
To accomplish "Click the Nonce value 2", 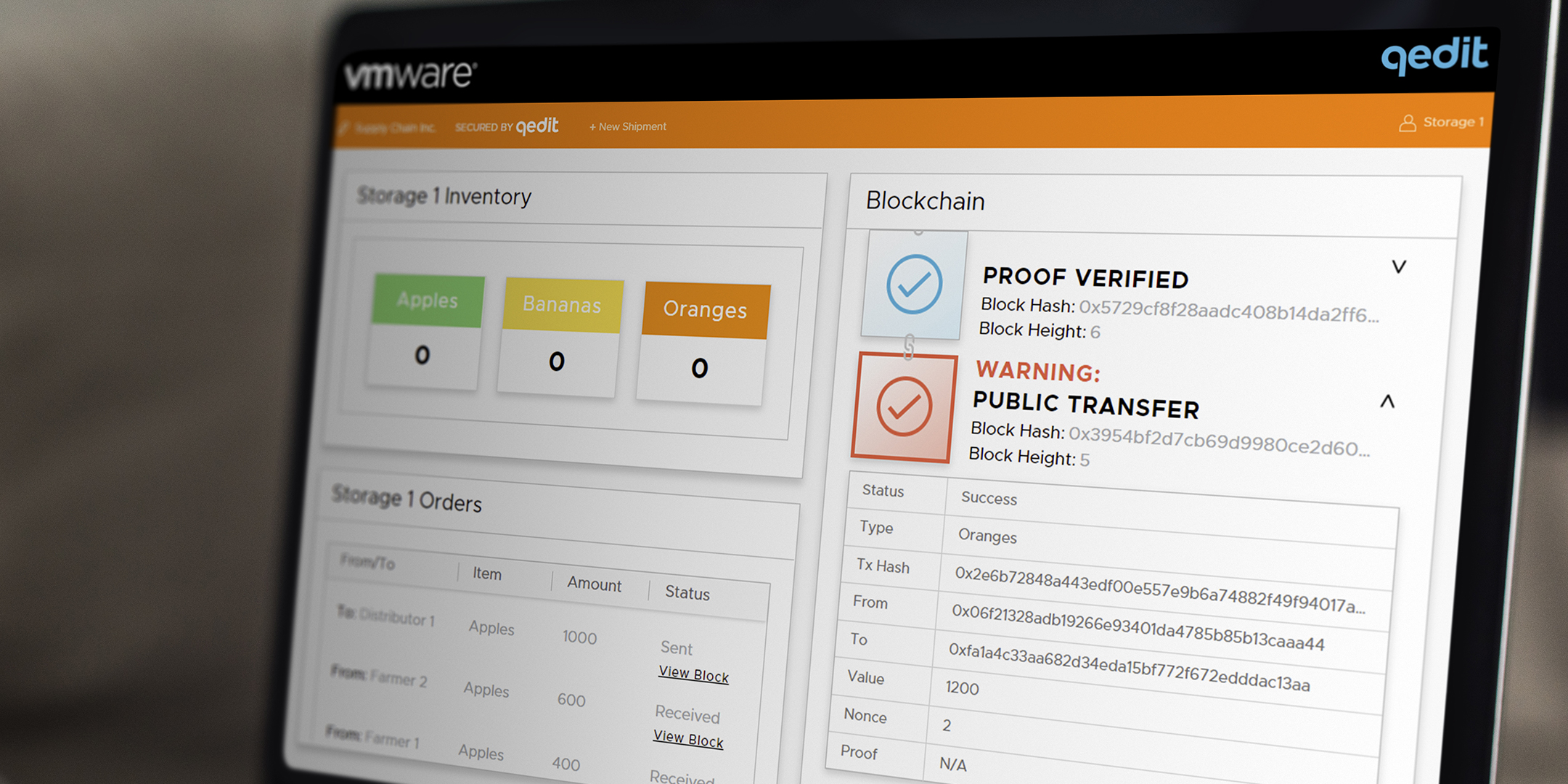I will 947,725.
